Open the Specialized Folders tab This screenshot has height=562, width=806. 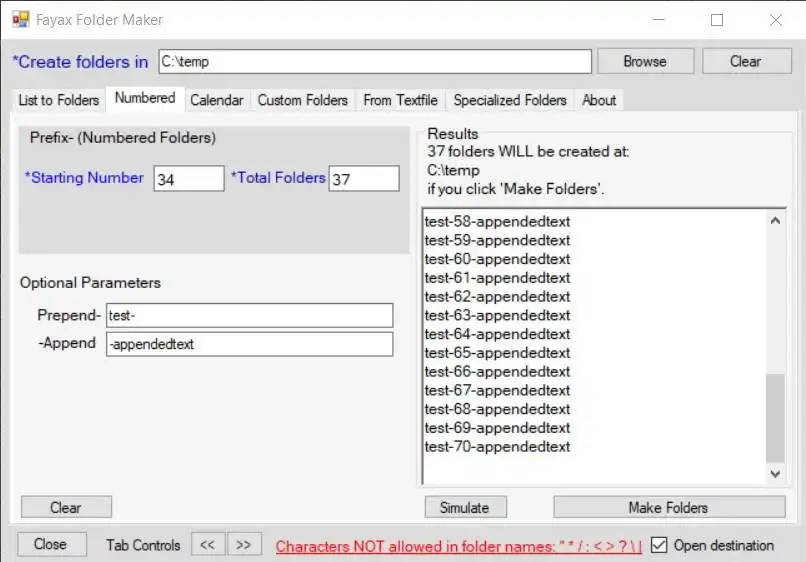pyautogui.click(x=510, y=100)
